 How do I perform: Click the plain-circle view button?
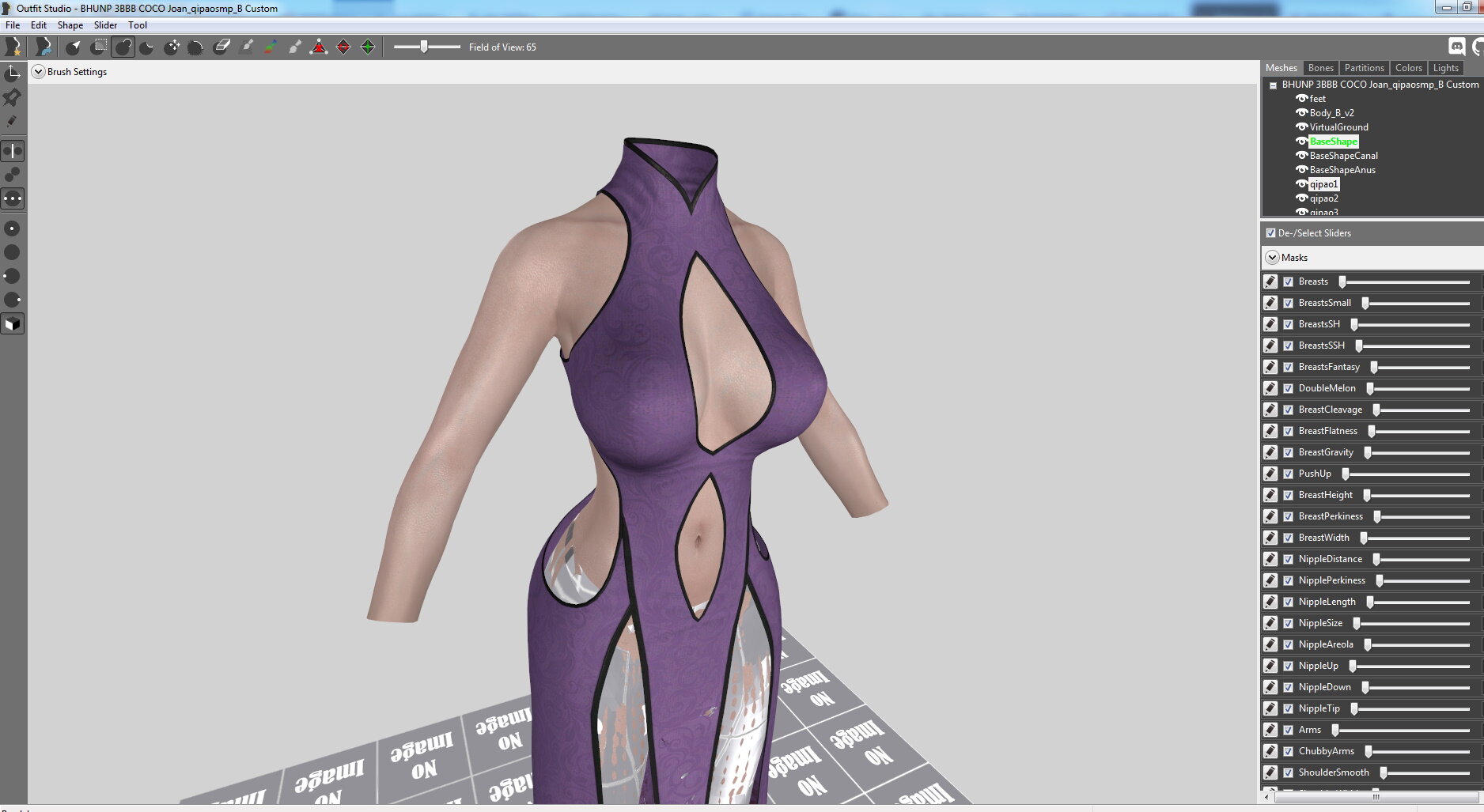(13, 252)
